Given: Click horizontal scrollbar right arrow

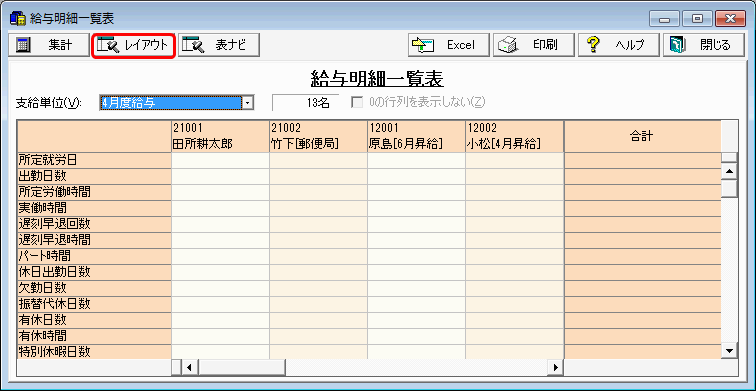Looking at the screenshot, I should pos(555,367).
